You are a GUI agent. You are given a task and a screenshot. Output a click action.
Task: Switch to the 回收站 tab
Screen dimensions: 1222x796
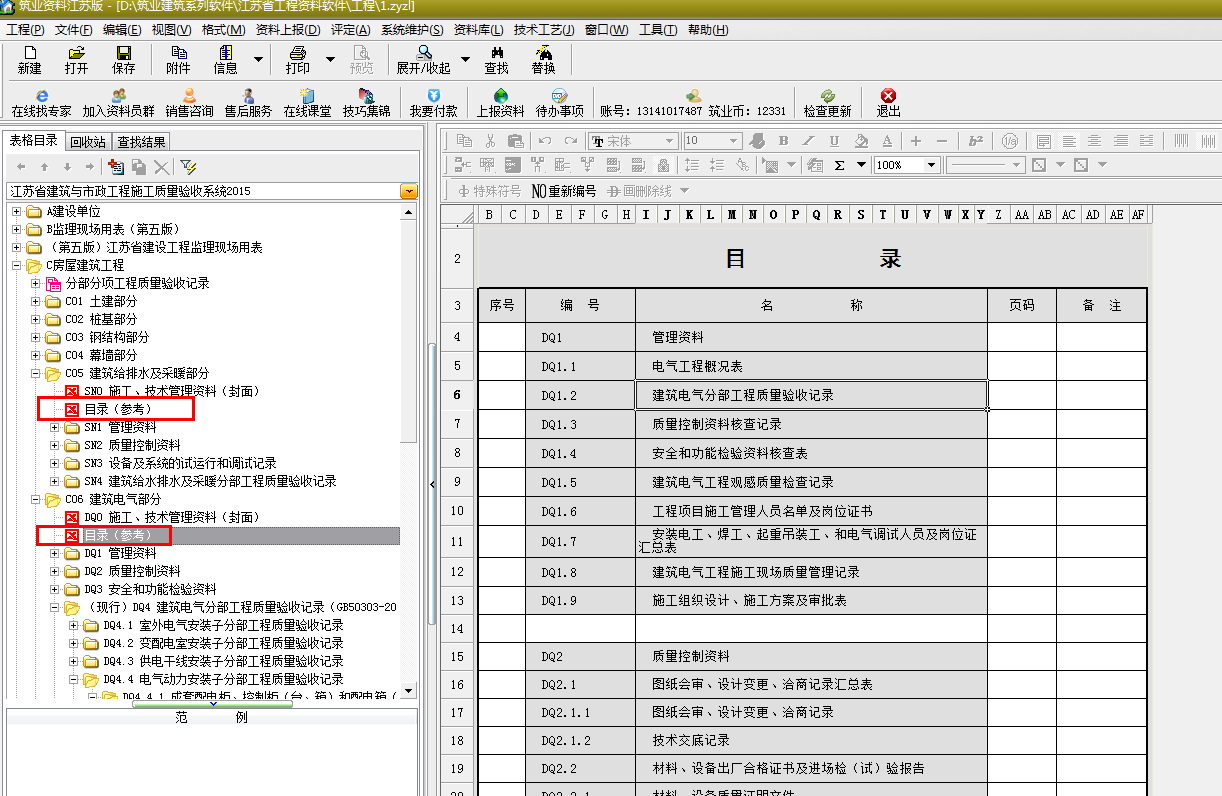[x=88, y=142]
